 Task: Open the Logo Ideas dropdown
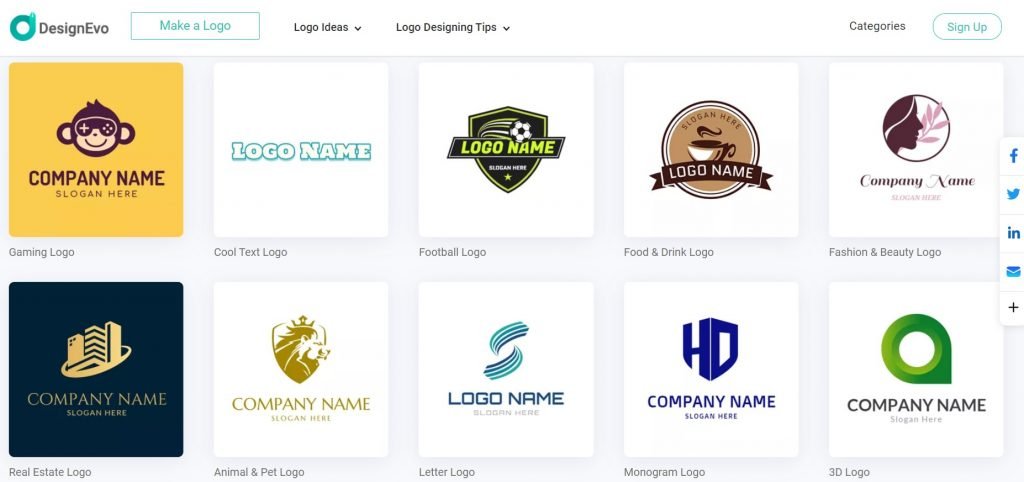(327, 27)
